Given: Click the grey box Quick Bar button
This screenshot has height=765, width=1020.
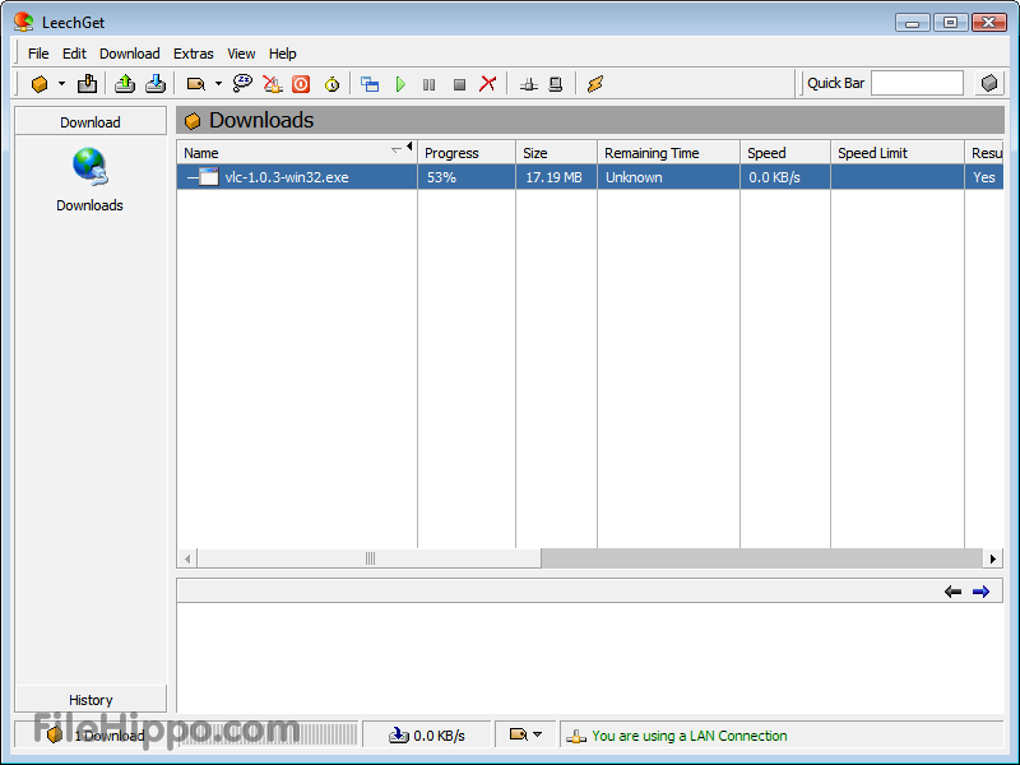Looking at the screenshot, I should click(x=989, y=83).
